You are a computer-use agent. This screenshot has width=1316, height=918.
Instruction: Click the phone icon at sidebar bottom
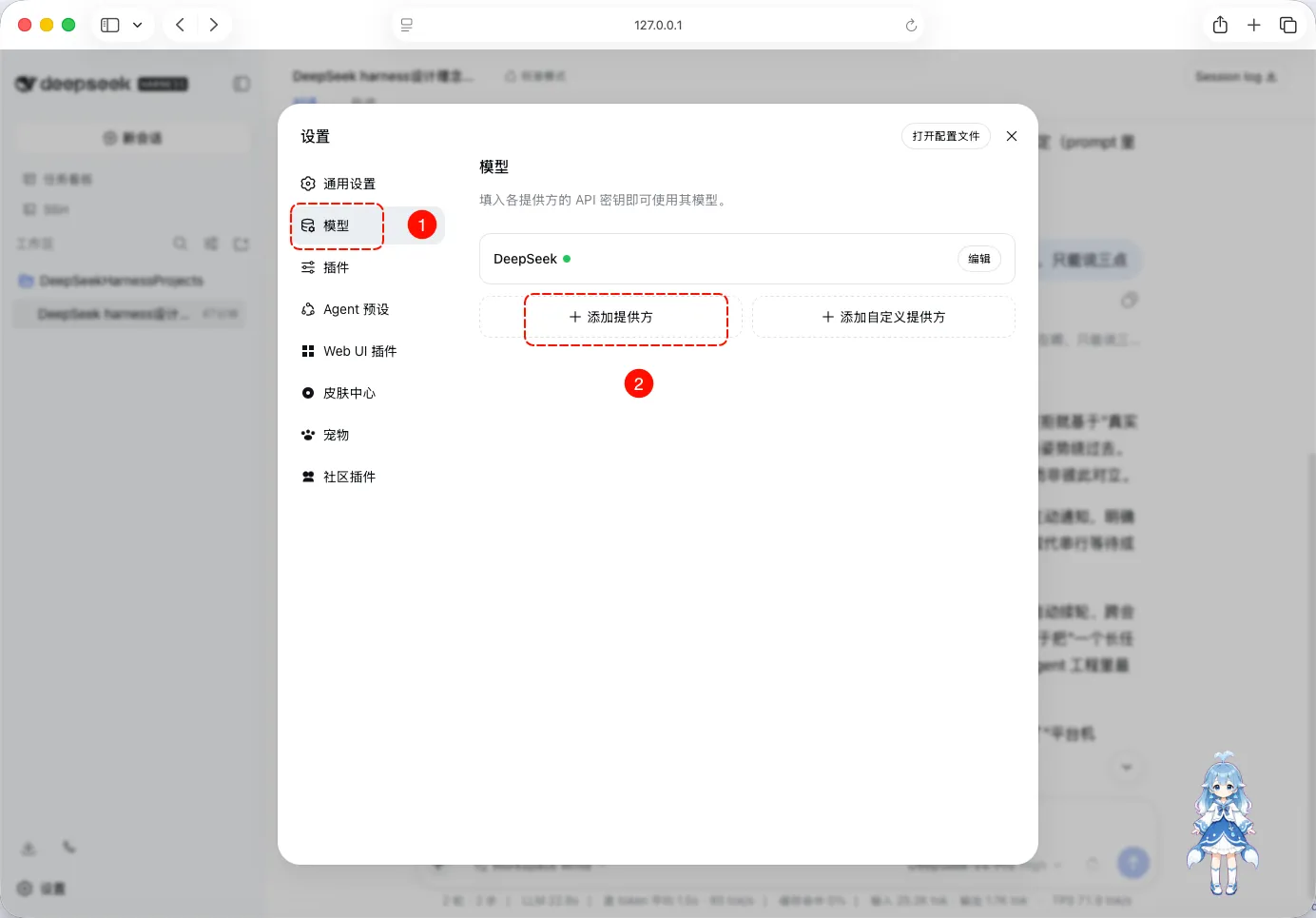tap(69, 847)
